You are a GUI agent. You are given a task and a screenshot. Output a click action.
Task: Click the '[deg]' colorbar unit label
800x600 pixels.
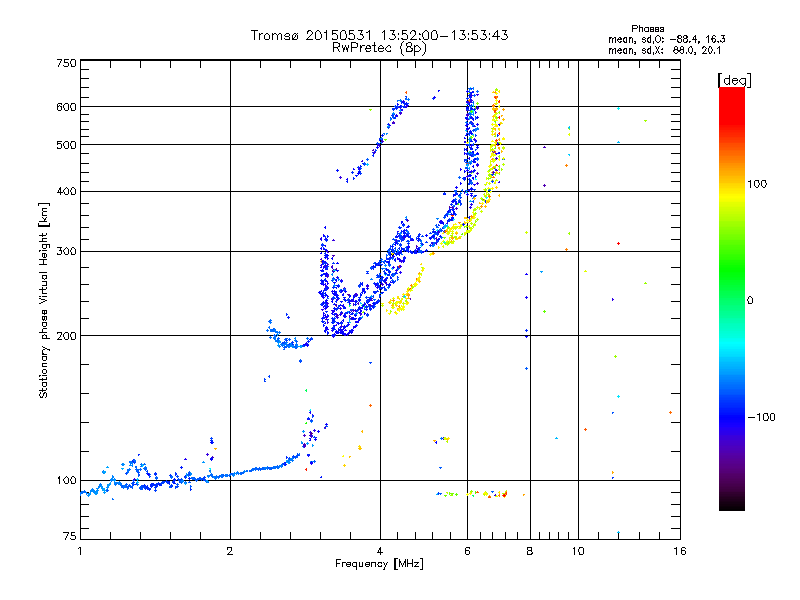coord(734,80)
